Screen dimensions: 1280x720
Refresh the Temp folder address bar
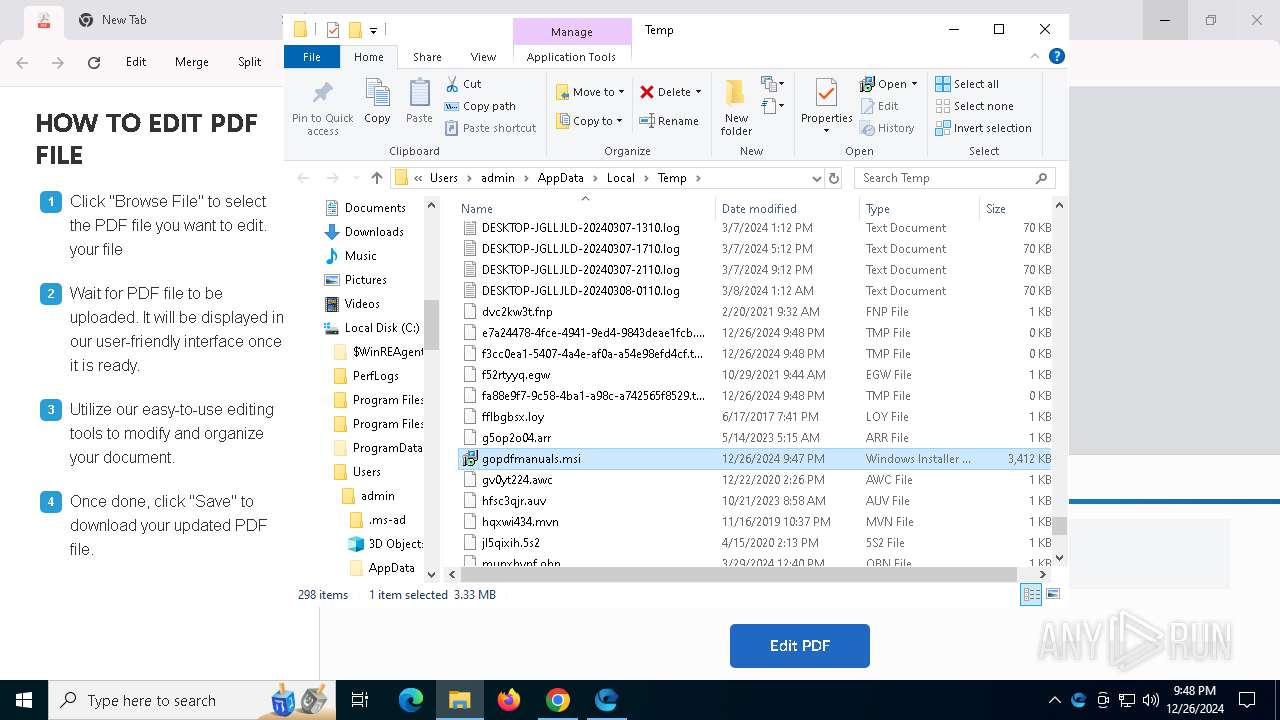pos(833,178)
